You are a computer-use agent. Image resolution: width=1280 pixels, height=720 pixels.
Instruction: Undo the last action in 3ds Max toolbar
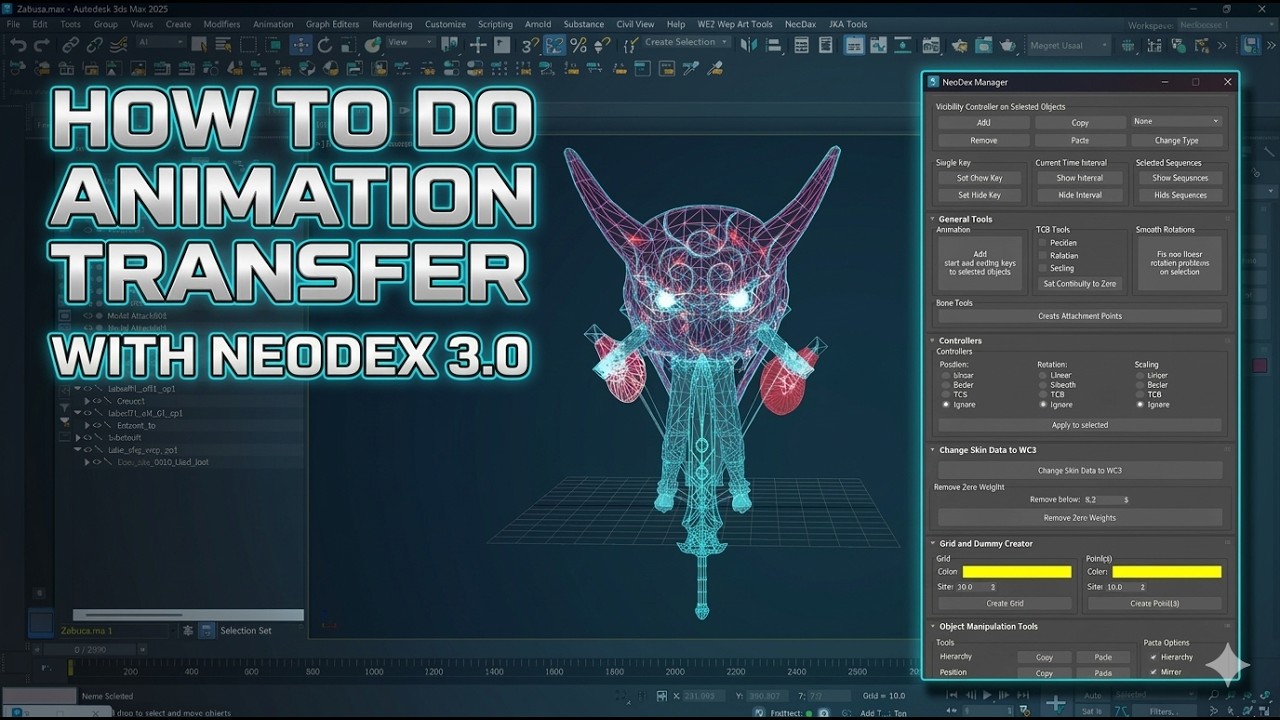(18, 45)
